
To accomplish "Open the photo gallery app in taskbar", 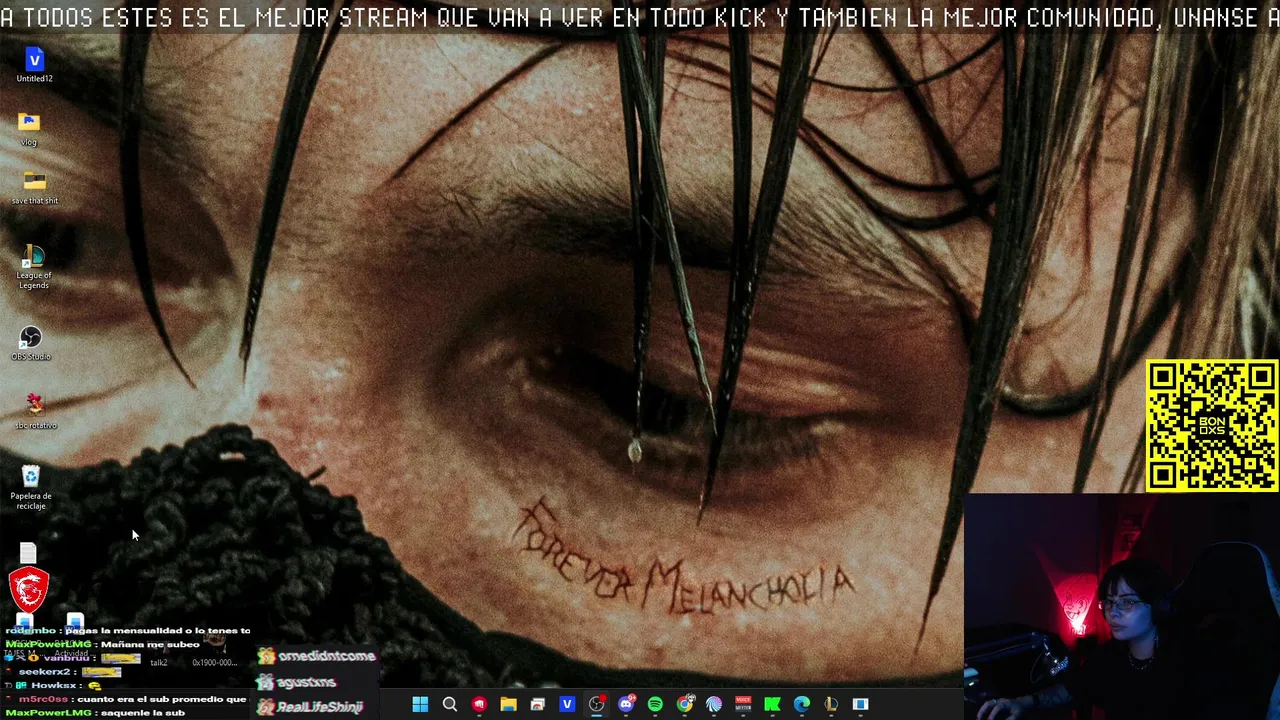I will pyautogui.click(x=537, y=704).
